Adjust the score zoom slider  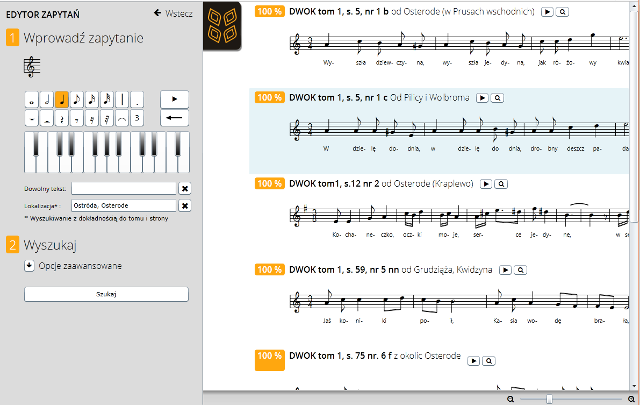point(549,398)
